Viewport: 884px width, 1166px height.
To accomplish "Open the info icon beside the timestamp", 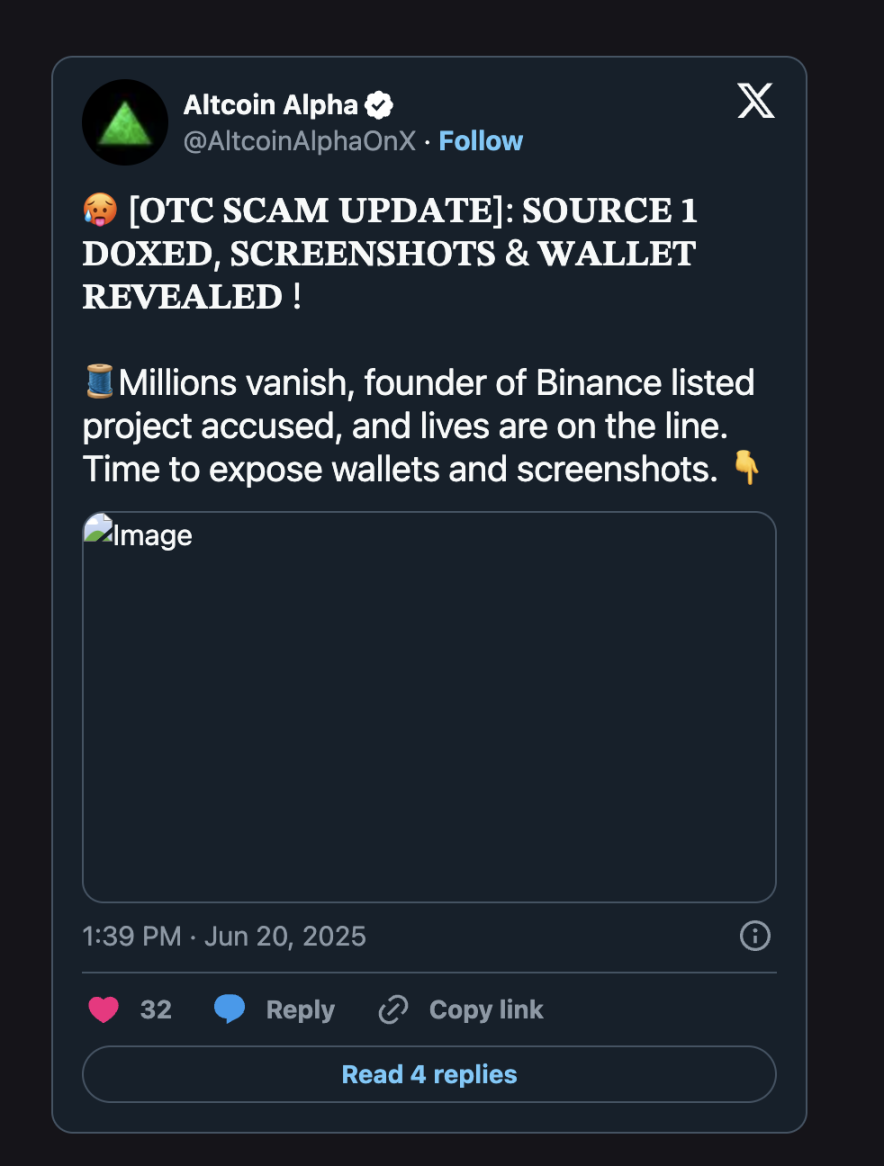I will [x=755, y=936].
